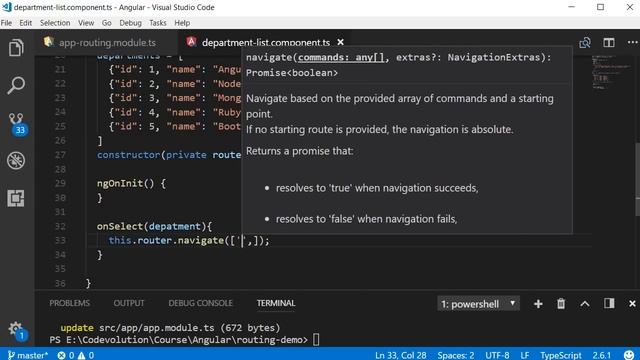Click the master branch status item
Viewport: 640px width, 360px height.
pyautogui.click(x=28, y=355)
